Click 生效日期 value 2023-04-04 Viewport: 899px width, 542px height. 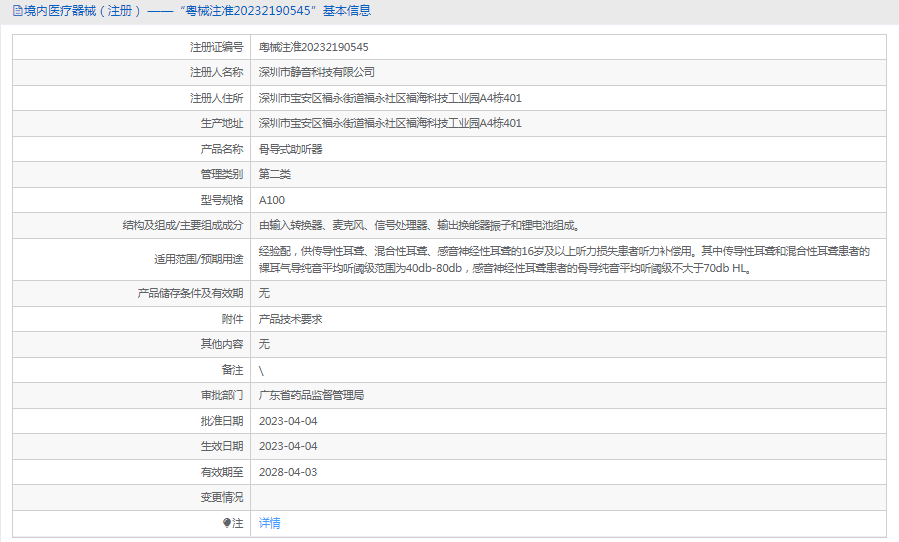288,446
